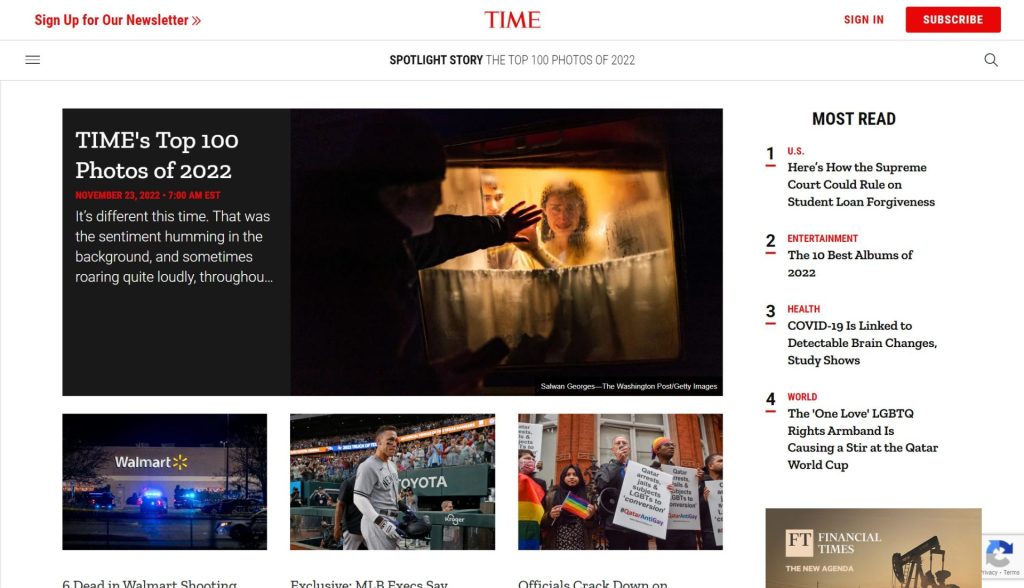Click the MOST READ heading
Image resolution: width=1024 pixels, height=588 pixels.
click(x=854, y=119)
